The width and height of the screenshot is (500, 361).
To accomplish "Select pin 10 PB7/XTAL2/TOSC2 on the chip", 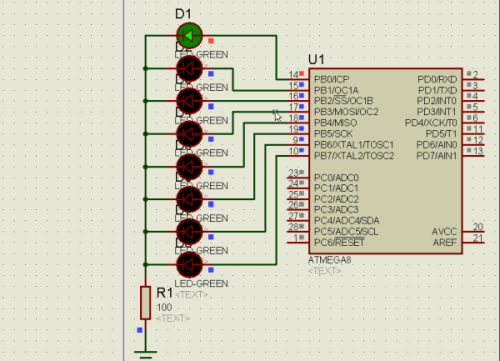I will 298,156.
